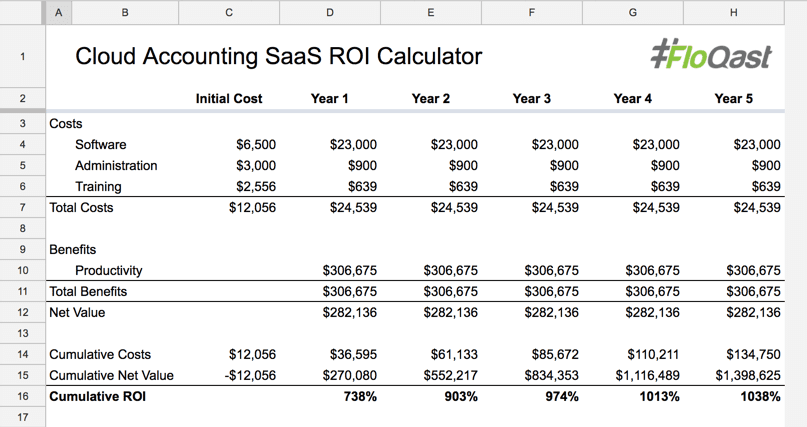Select column H header

click(x=733, y=13)
